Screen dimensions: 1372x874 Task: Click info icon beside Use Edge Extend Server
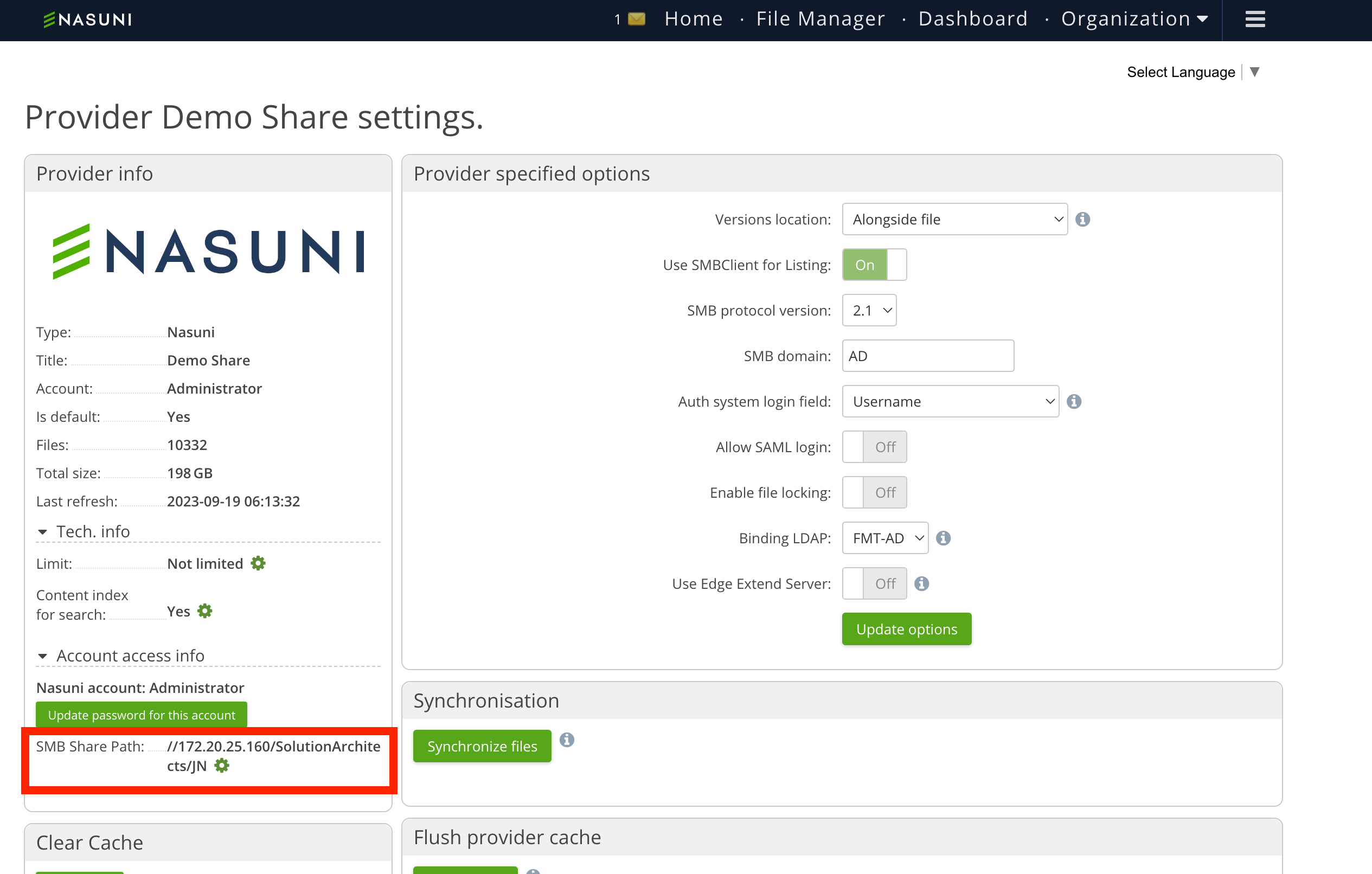pos(922,583)
